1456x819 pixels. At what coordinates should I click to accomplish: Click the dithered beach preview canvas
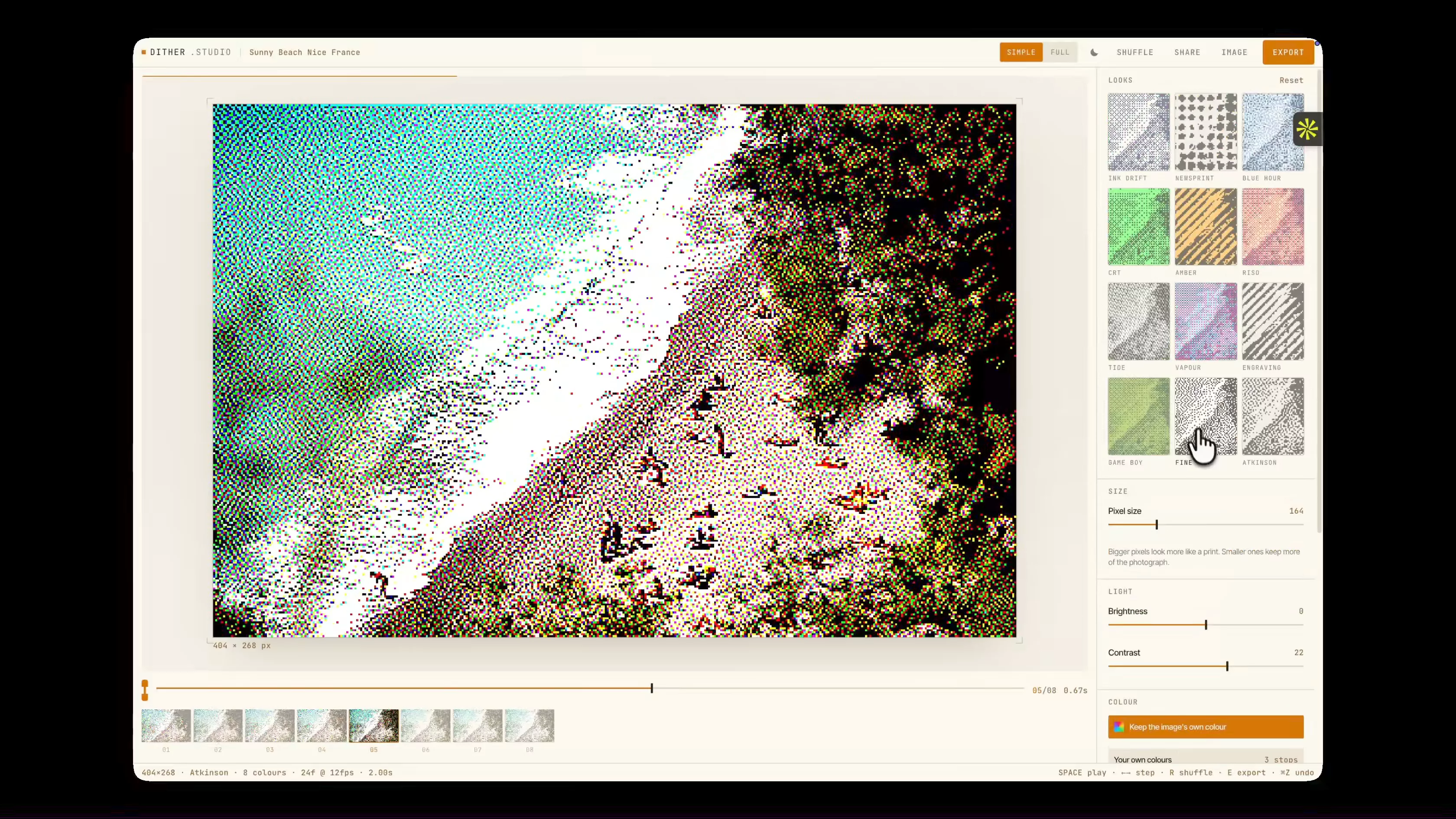pyautogui.click(x=614, y=370)
